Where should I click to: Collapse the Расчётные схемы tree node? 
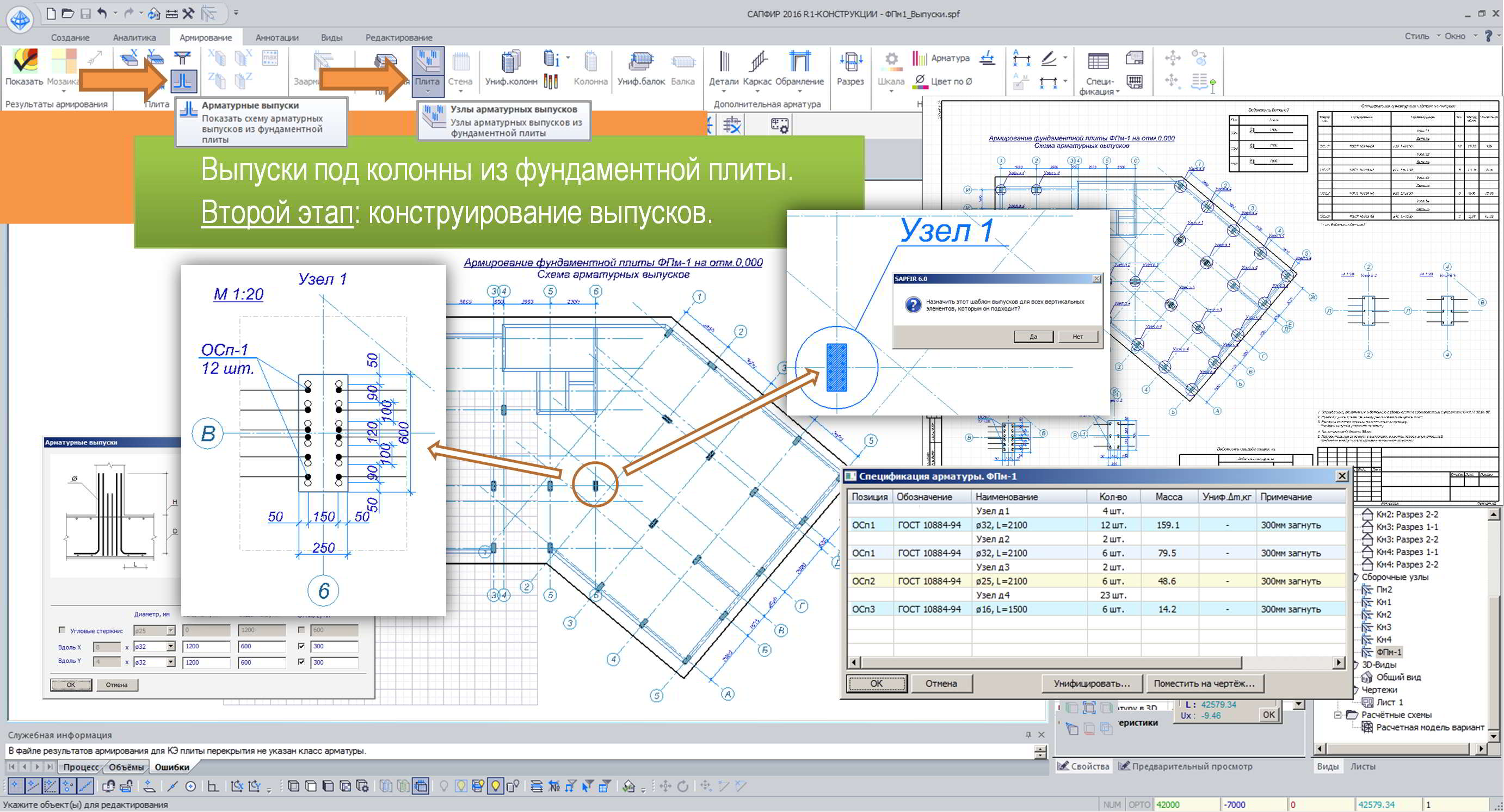pos(1337,715)
